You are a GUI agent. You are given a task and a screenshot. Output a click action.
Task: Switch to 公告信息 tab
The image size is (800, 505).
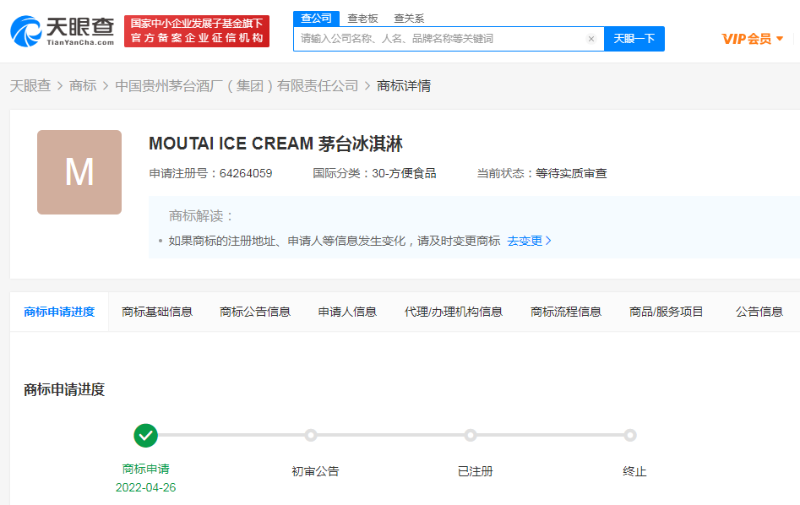(759, 312)
